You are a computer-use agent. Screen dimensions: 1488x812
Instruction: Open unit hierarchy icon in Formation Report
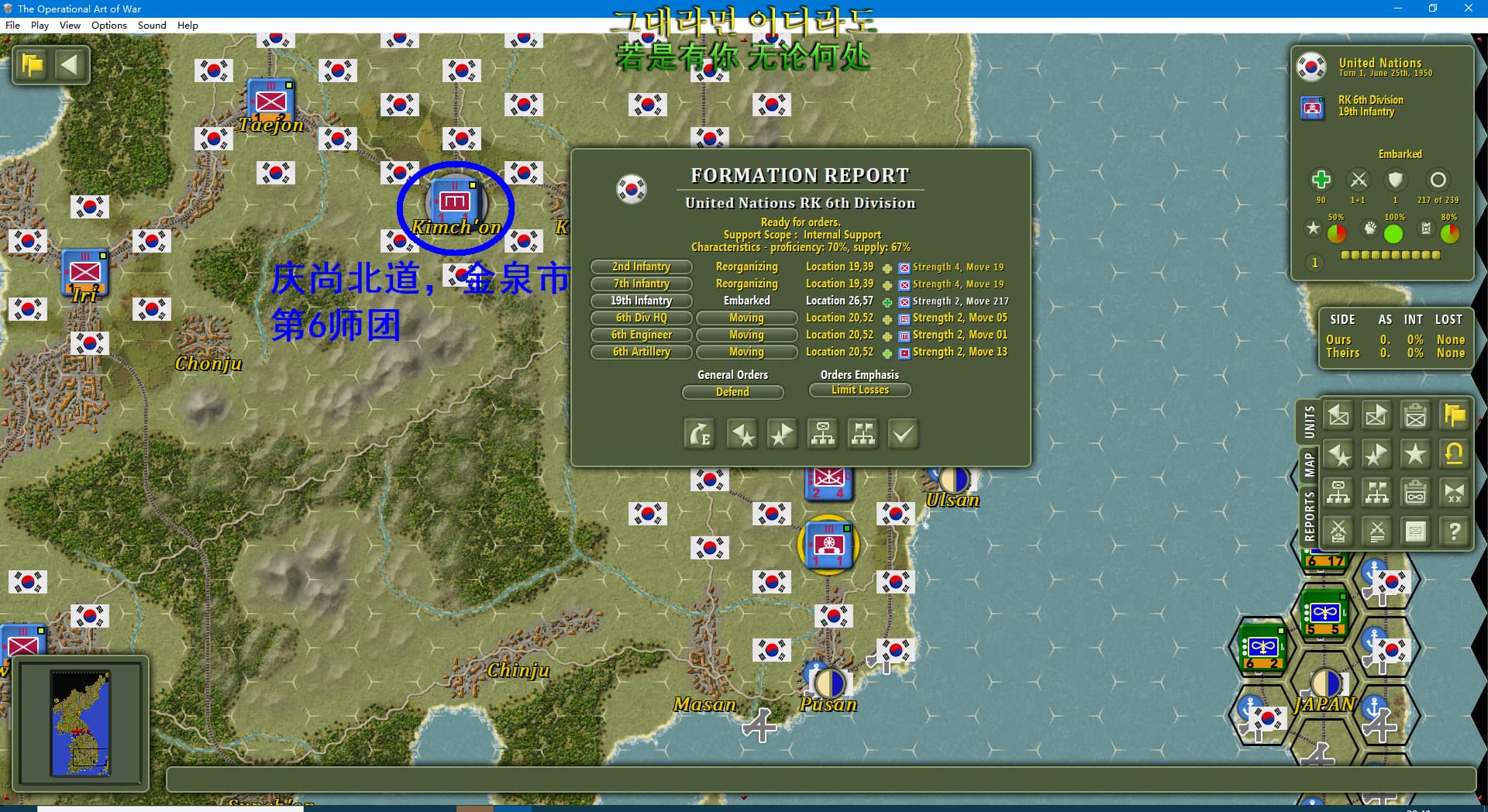point(823,434)
